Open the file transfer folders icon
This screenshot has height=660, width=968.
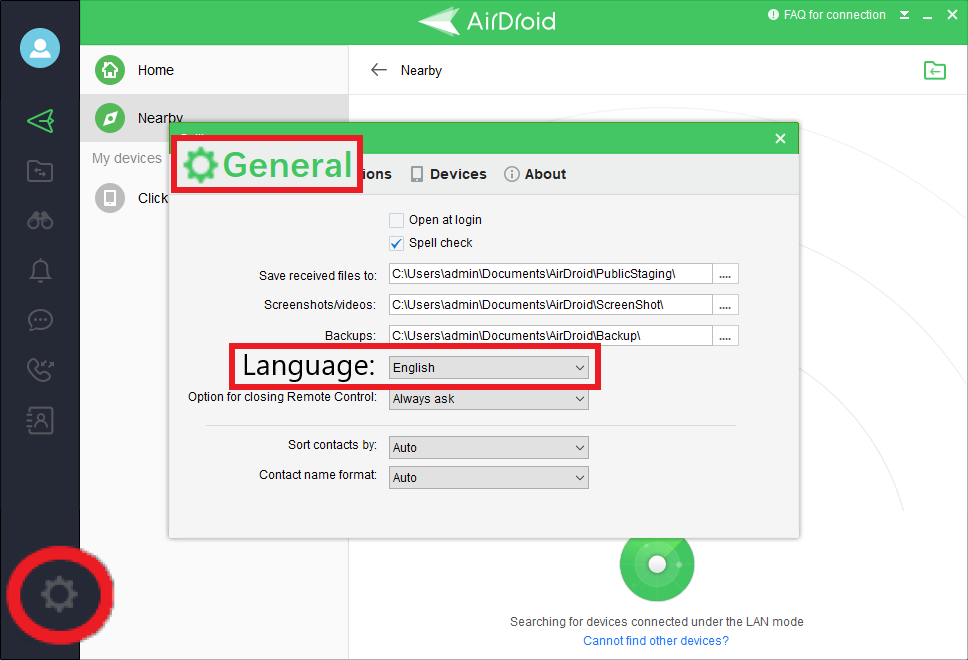(40, 170)
